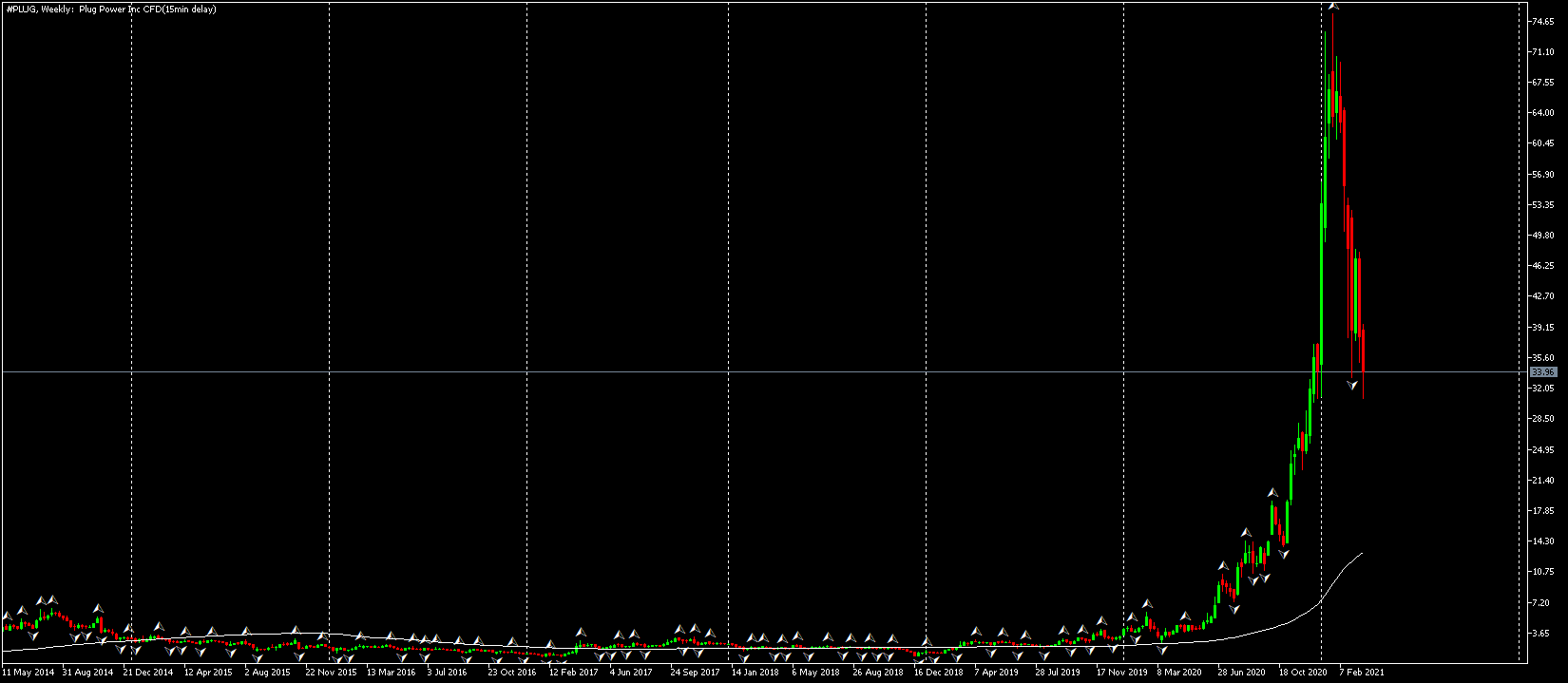The image size is (1568, 683).
Task: Click down fractal arrow below the 14.30 pullback candle
Action: (x=1284, y=553)
